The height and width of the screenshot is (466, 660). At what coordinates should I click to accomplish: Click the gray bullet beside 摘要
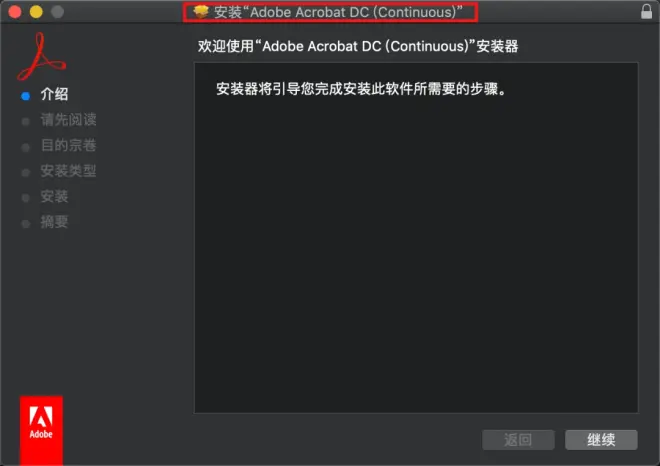[x=26, y=224]
